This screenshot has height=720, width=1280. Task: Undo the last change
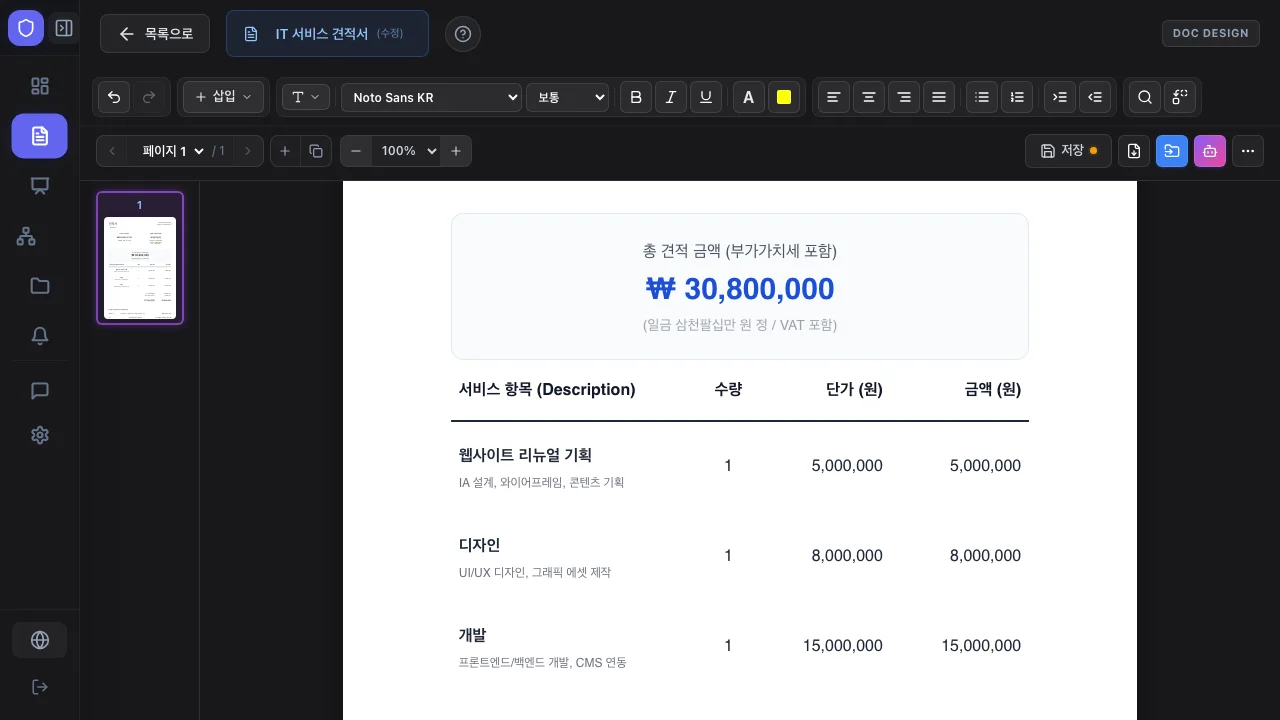(113, 97)
